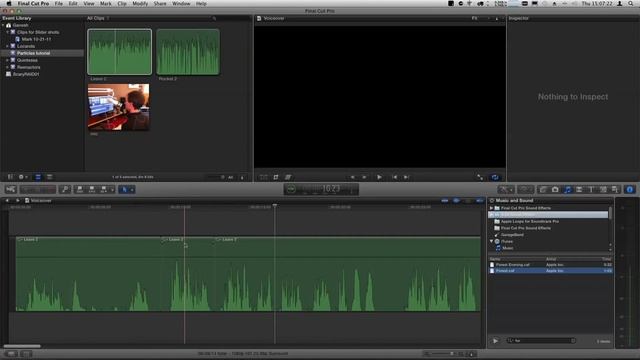
Task: Select the Mark 10-21-11 item
Action: click(x=36, y=39)
